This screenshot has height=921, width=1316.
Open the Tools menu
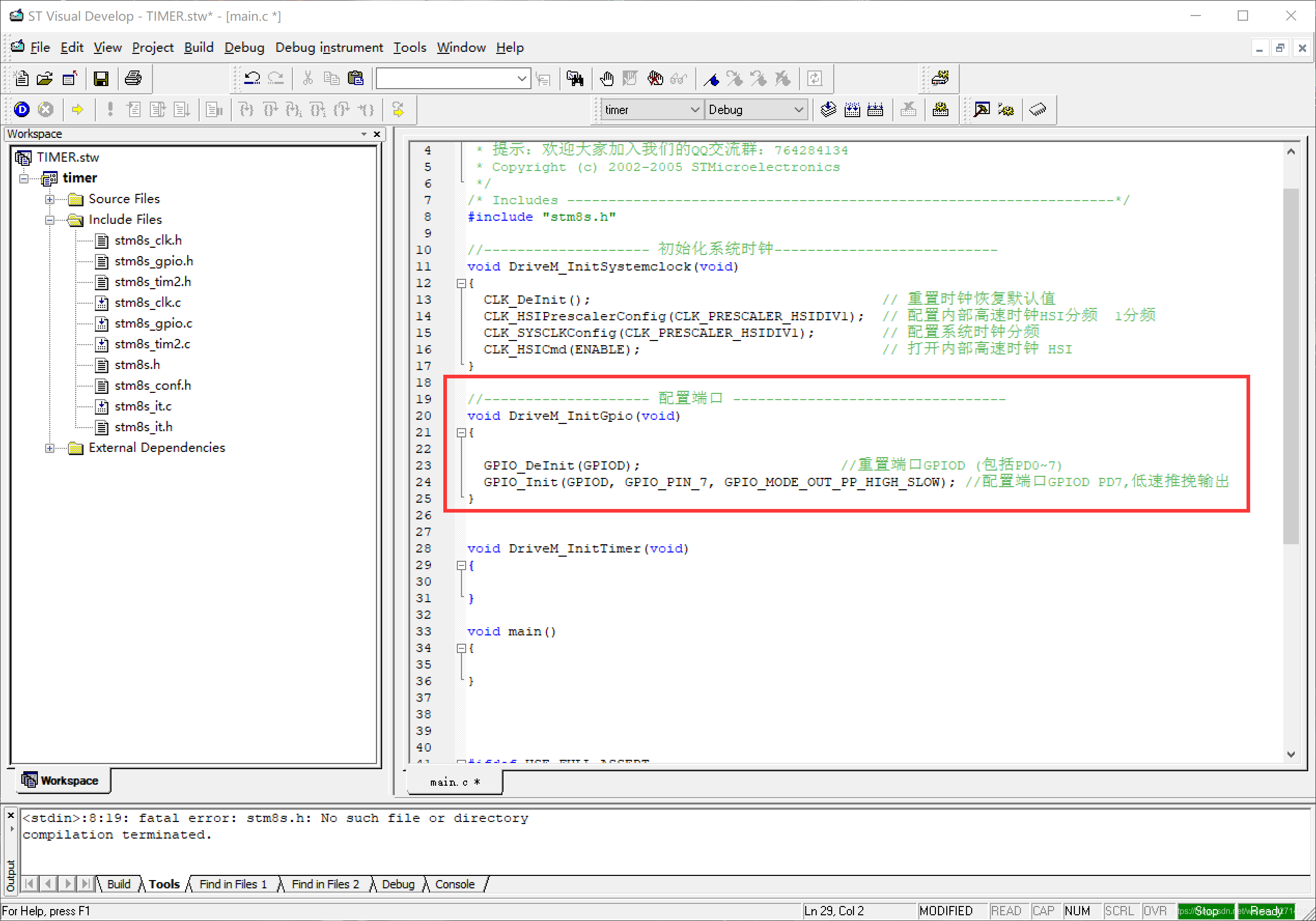[x=410, y=48]
